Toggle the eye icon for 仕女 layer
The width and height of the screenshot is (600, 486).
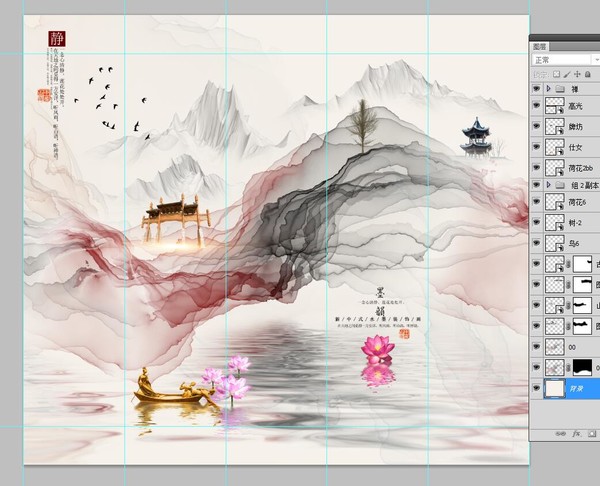(536, 147)
